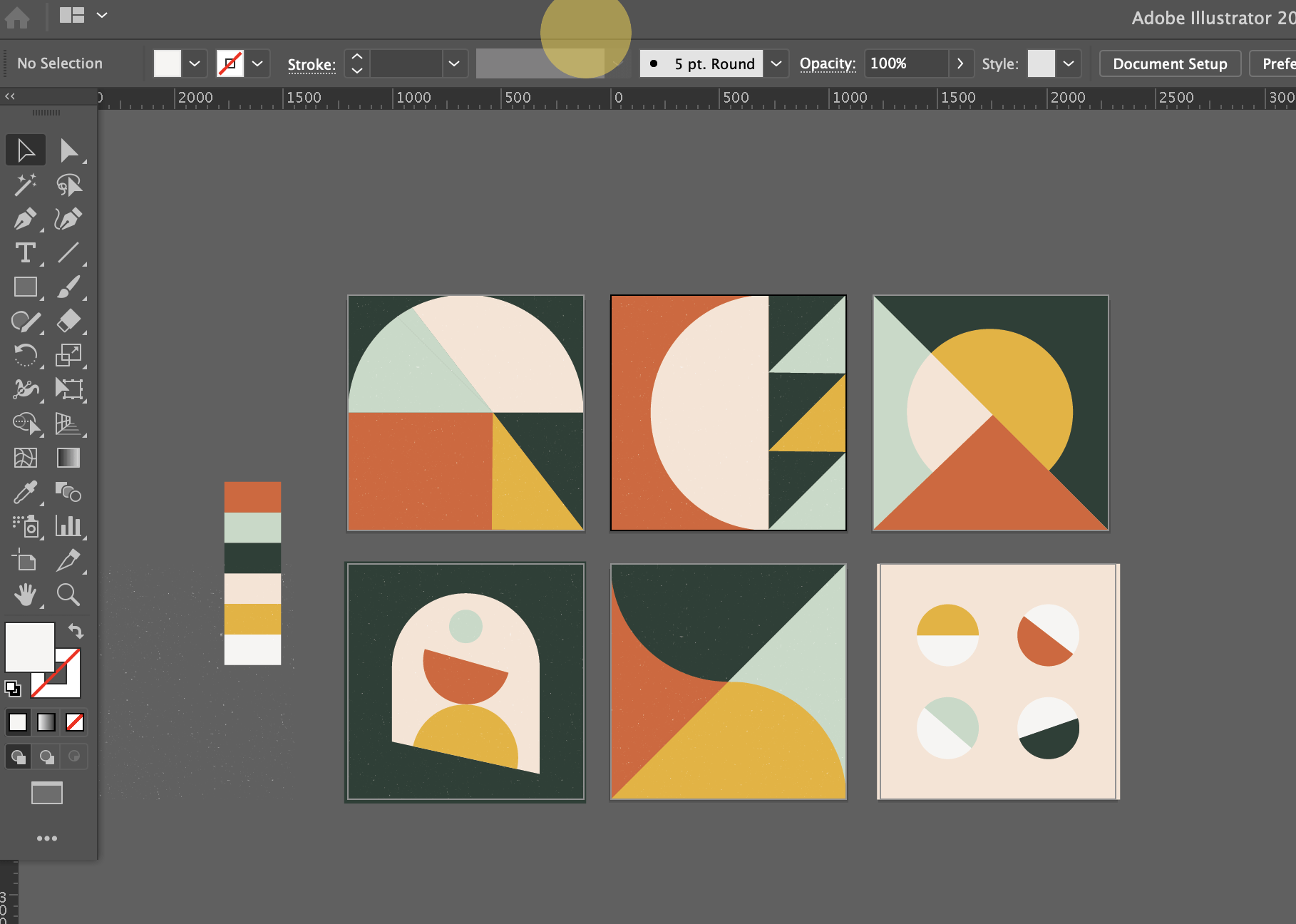Activate the Gradient fill type
The width and height of the screenshot is (1296, 924).
44,722
